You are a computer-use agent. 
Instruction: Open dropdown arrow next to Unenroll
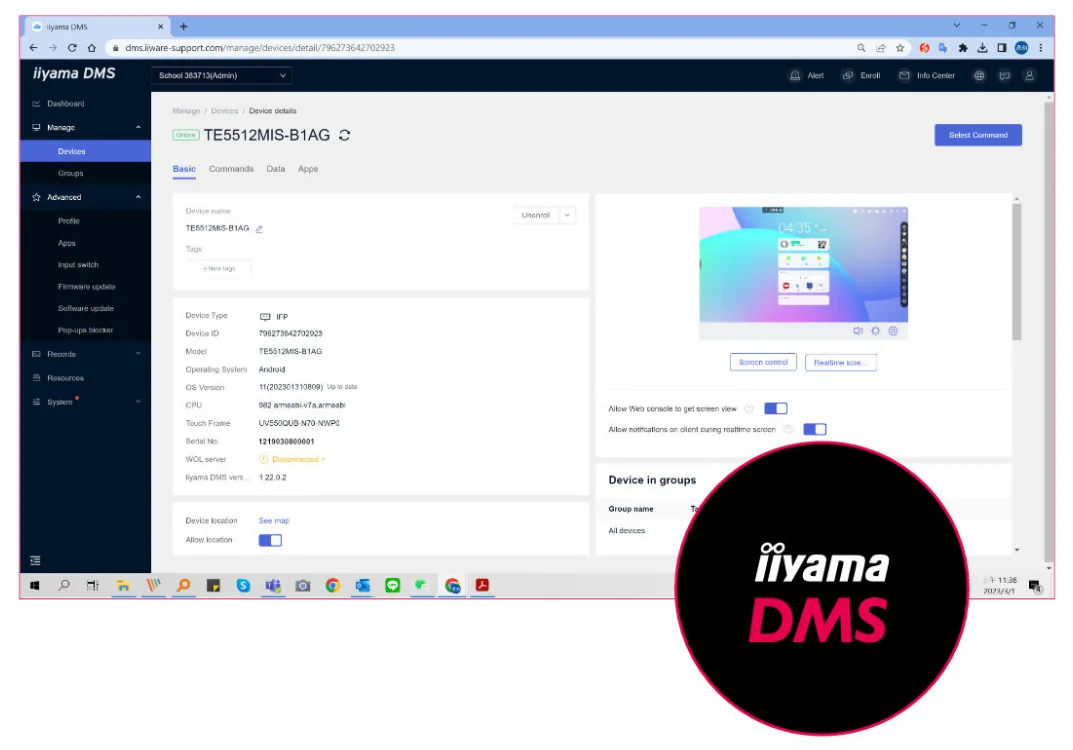567,216
